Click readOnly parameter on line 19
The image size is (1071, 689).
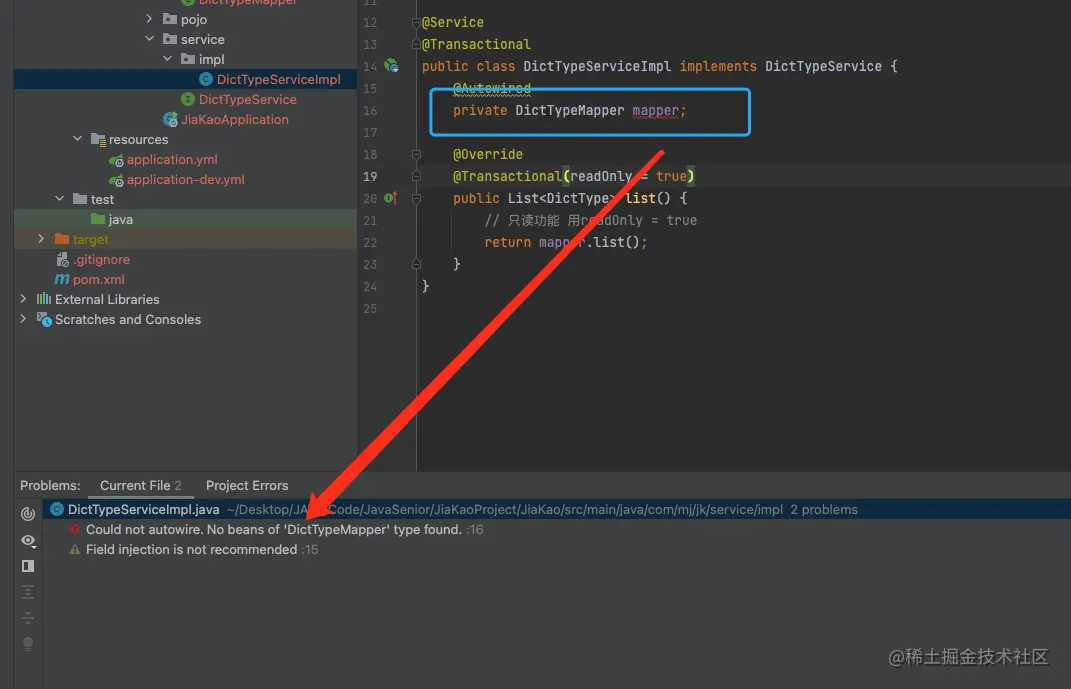601,176
